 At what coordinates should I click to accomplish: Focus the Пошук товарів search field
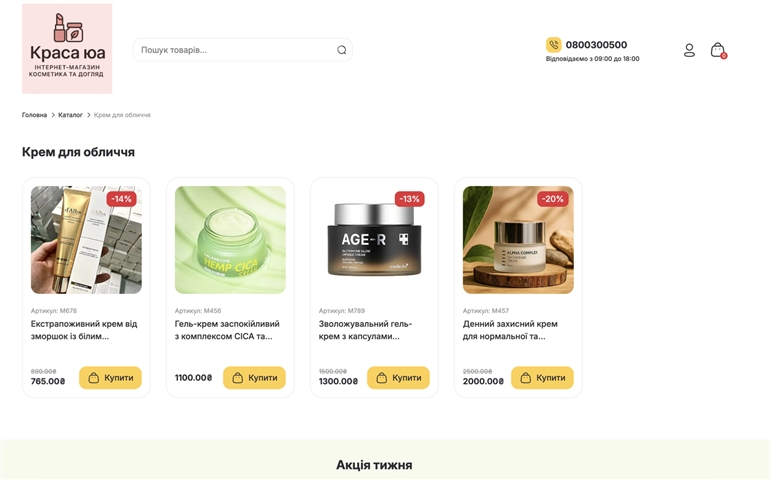pyautogui.click(x=235, y=50)
